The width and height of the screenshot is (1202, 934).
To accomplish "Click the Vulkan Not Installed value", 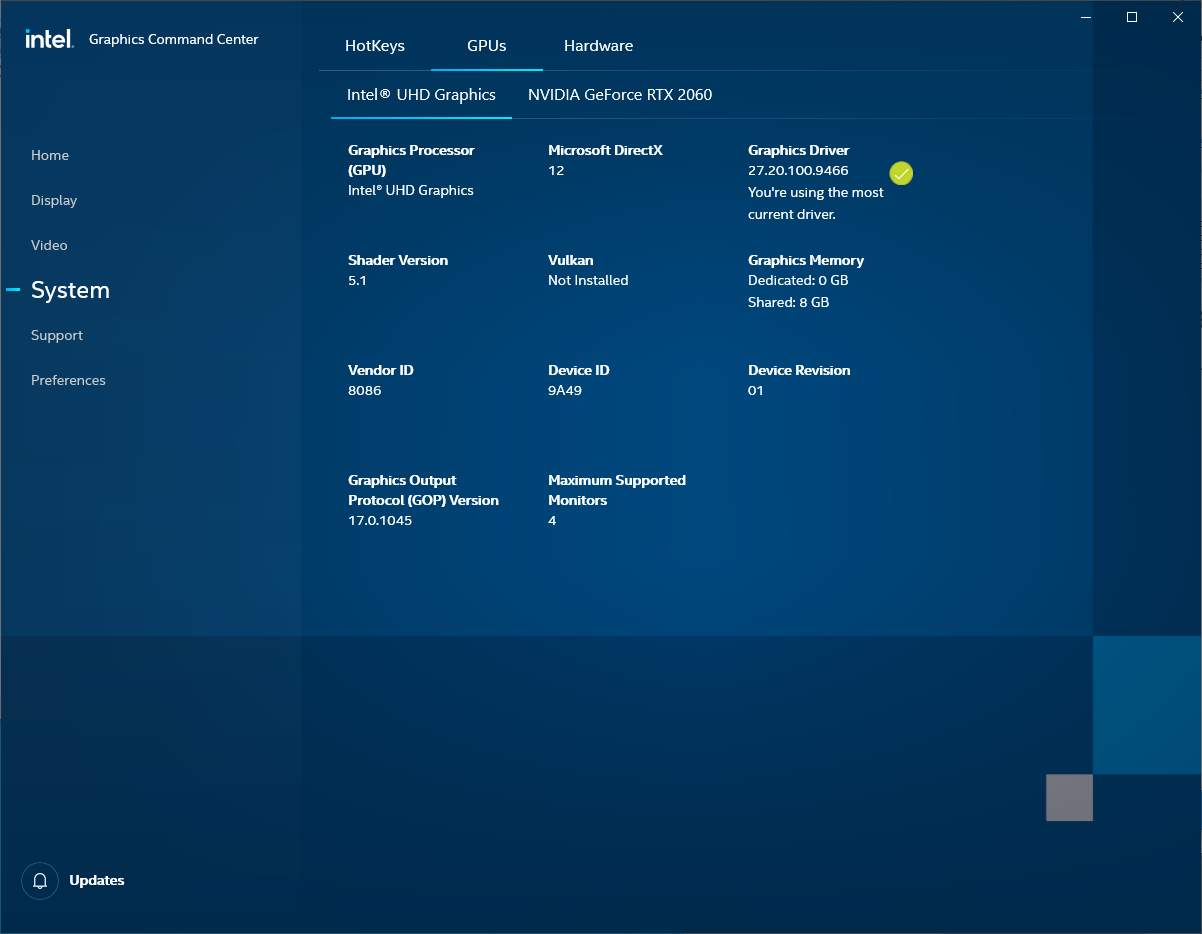I will [x=588, y=281].
